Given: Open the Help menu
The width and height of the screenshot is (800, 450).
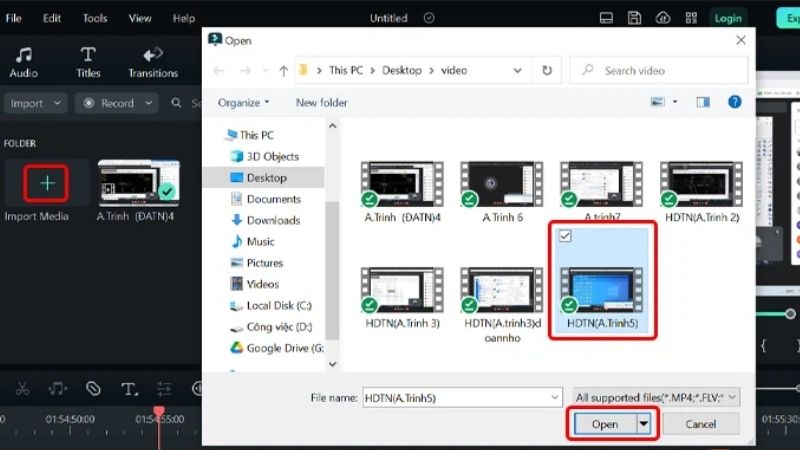Looking at the screenshot, I should 184,18.
